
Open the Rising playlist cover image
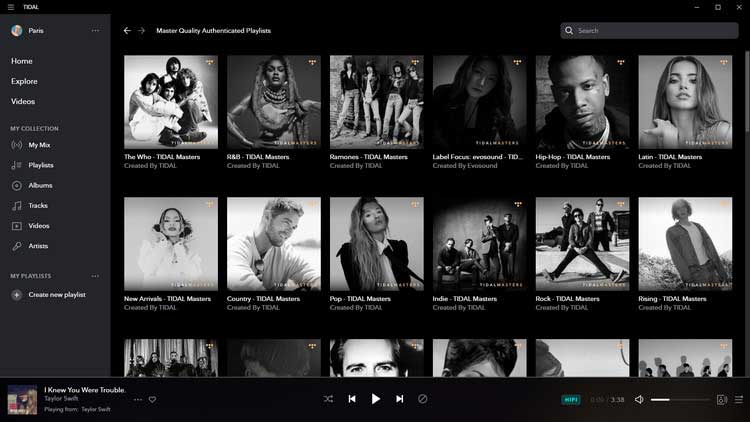[685, 244]
